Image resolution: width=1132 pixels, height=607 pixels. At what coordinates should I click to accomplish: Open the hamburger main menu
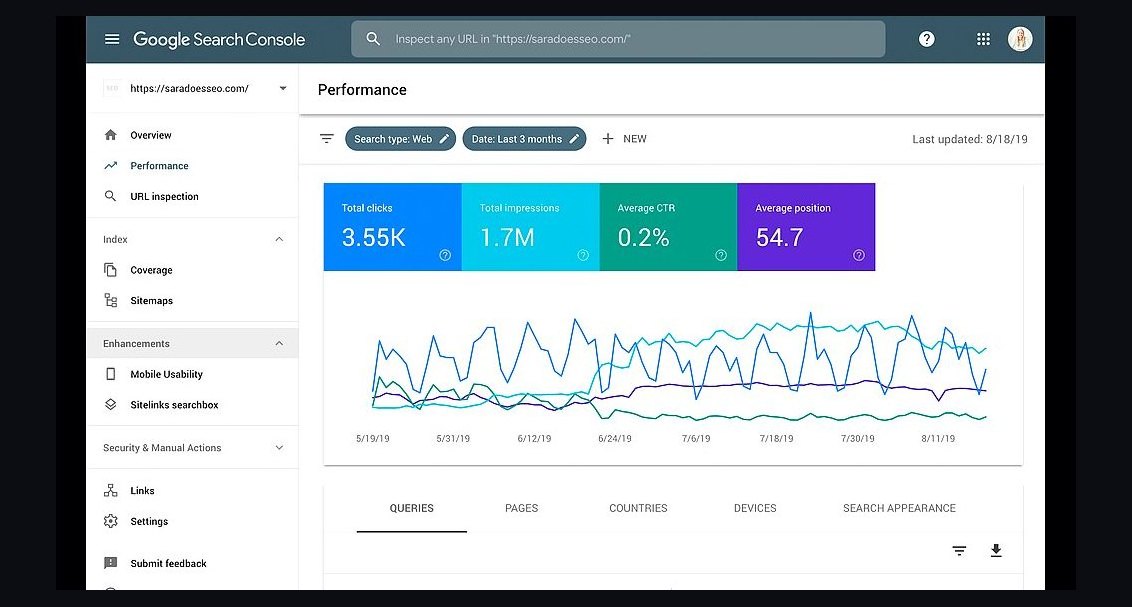[x=112, y=39]
